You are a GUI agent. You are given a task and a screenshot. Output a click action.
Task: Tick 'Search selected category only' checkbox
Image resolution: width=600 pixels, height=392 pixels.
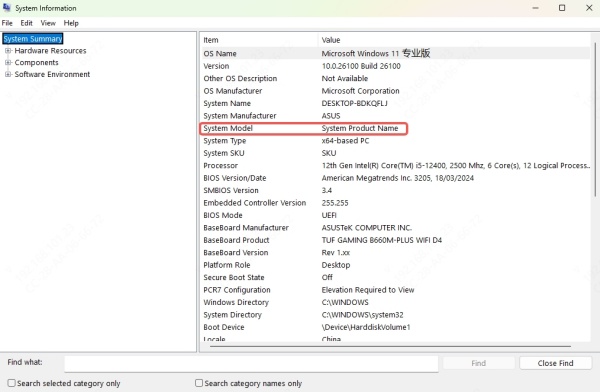(x=11, y=383)
